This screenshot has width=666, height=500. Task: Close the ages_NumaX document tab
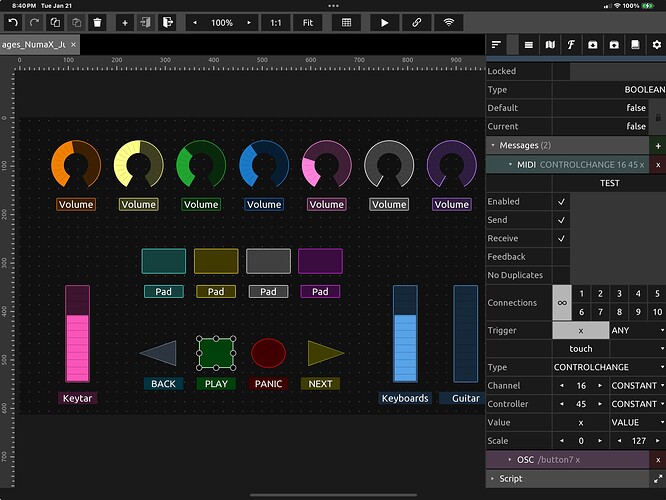pos(73,45)
